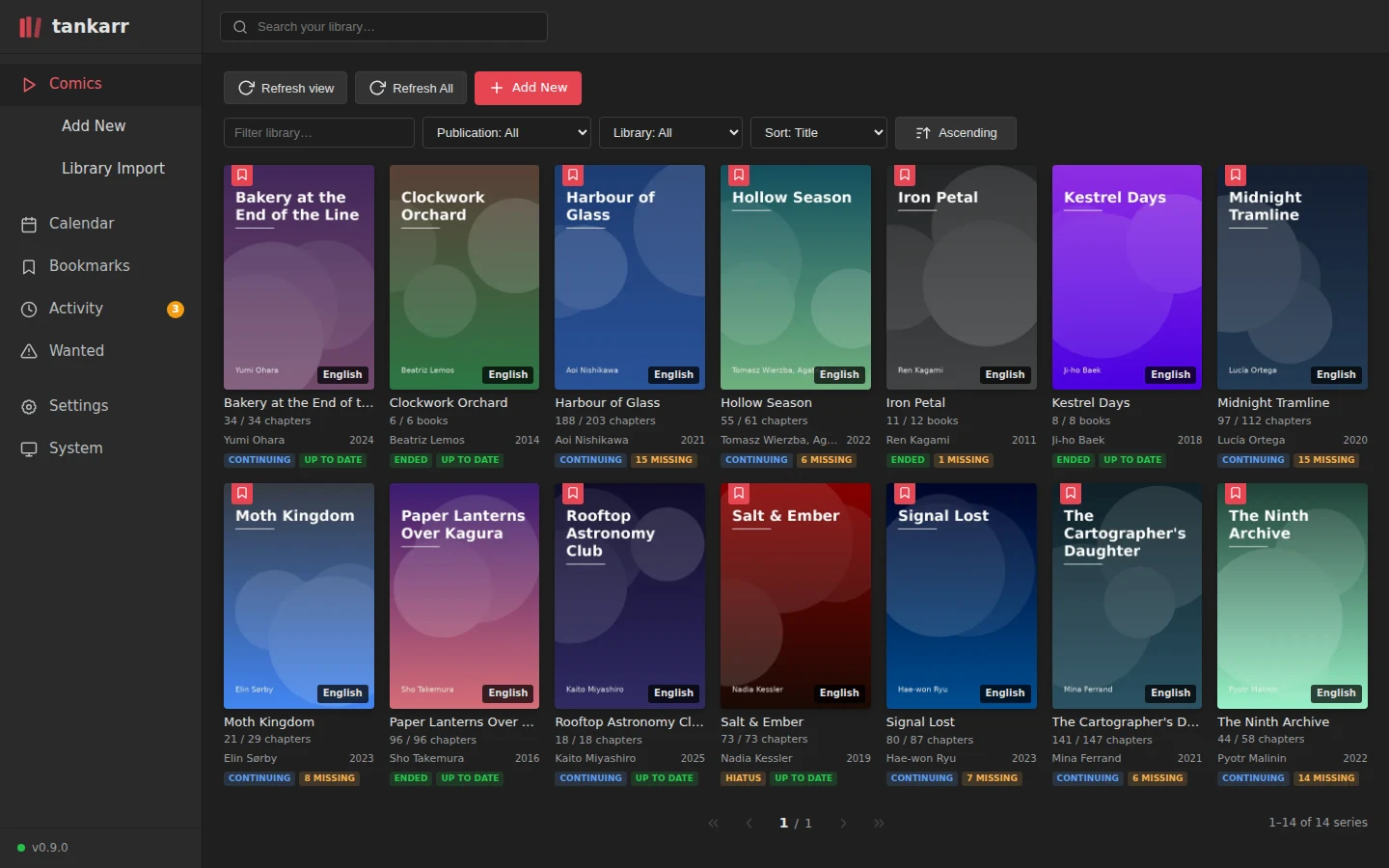Open the Comics section in sidebar

coord(100,84)
